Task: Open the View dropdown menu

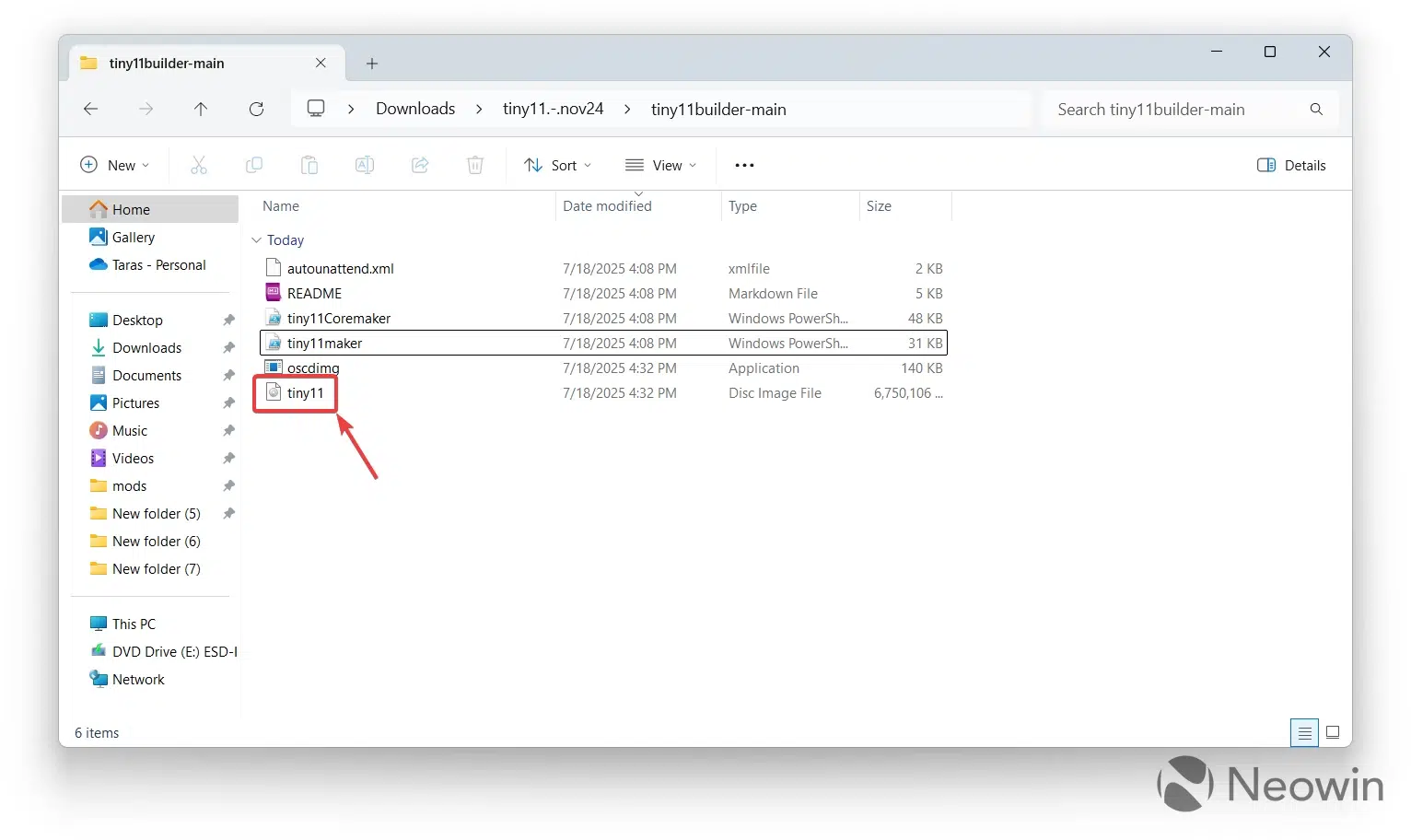Action: point(660,165)
